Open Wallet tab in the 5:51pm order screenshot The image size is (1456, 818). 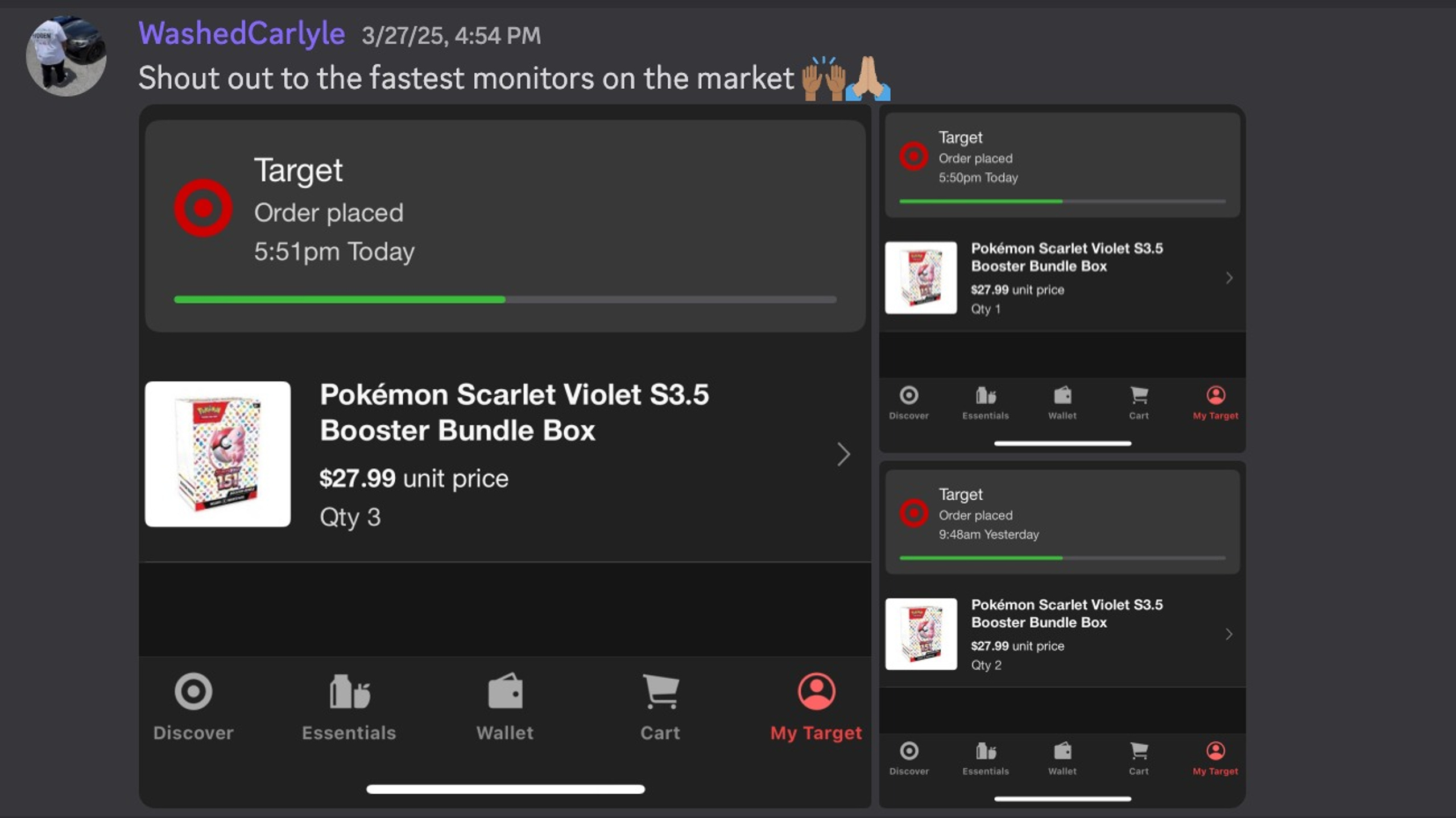[x=505, y=708]
